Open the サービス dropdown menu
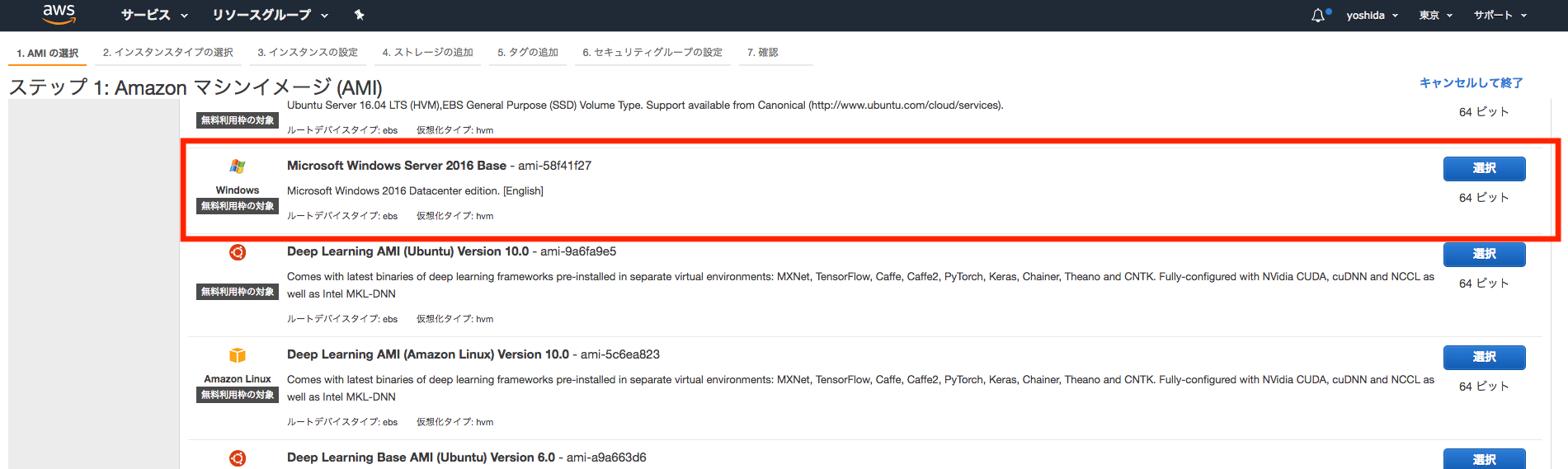This screenshot has height=469, width=1568. (x=154, y=15)
